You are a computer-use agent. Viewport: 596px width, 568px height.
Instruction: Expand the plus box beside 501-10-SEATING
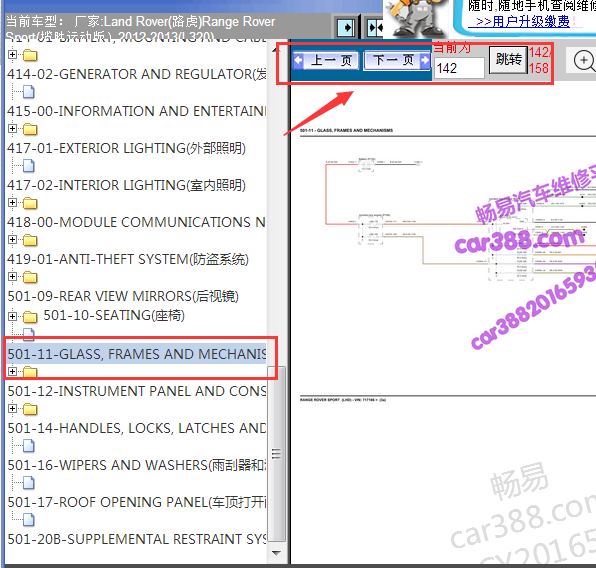(12, 316)
